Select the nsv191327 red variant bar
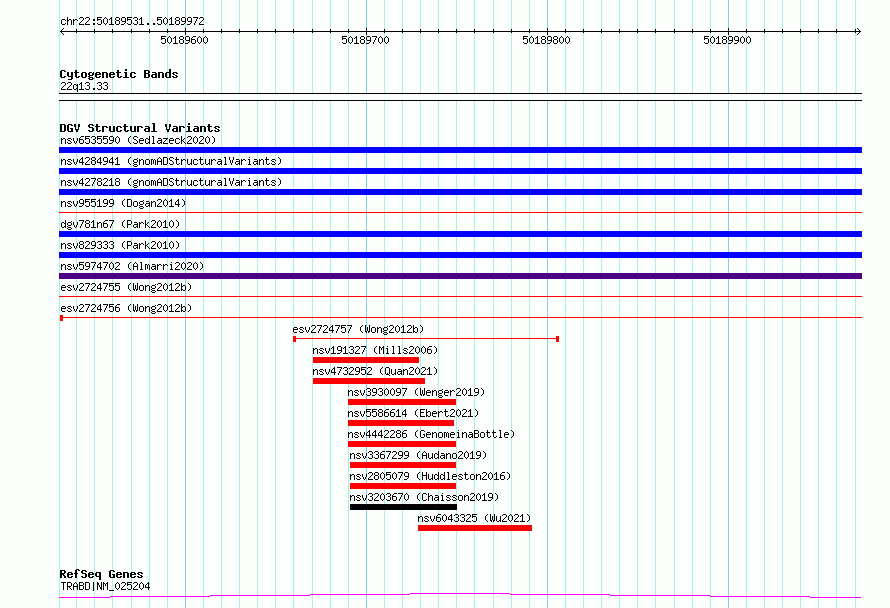Viewport: 890px width, 608px height. 366,360
